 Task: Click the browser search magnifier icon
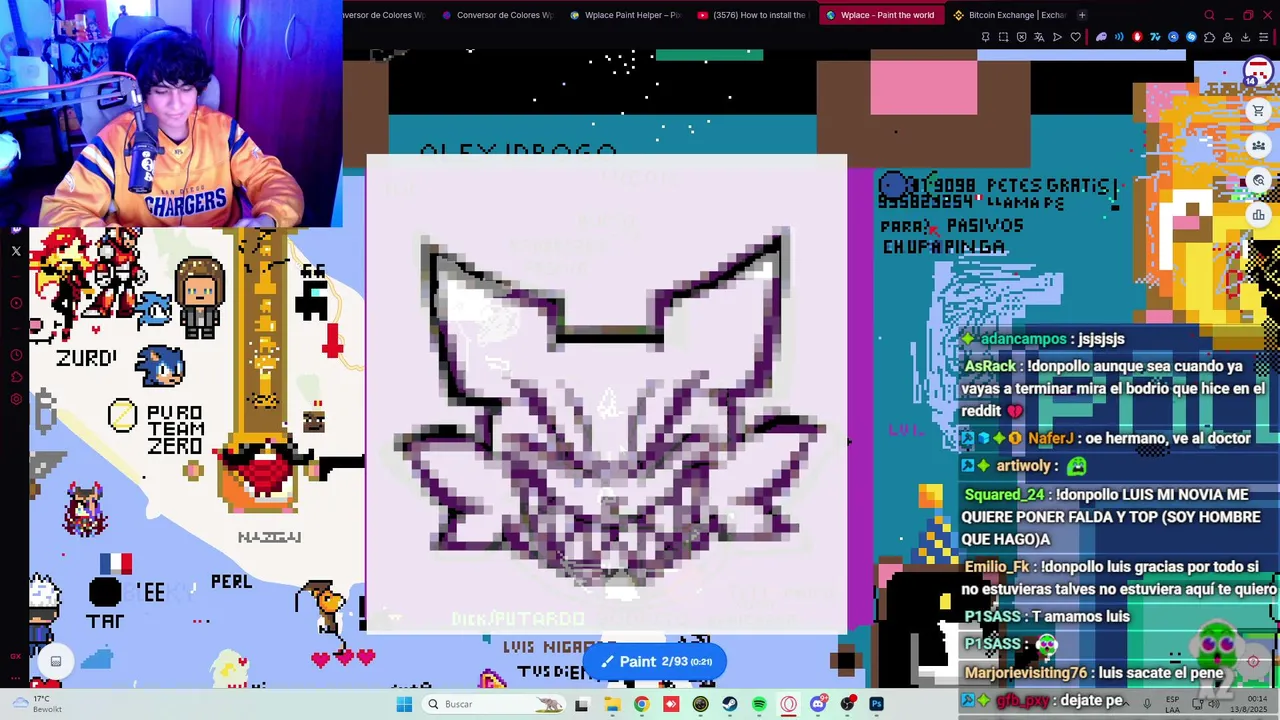1209,15
